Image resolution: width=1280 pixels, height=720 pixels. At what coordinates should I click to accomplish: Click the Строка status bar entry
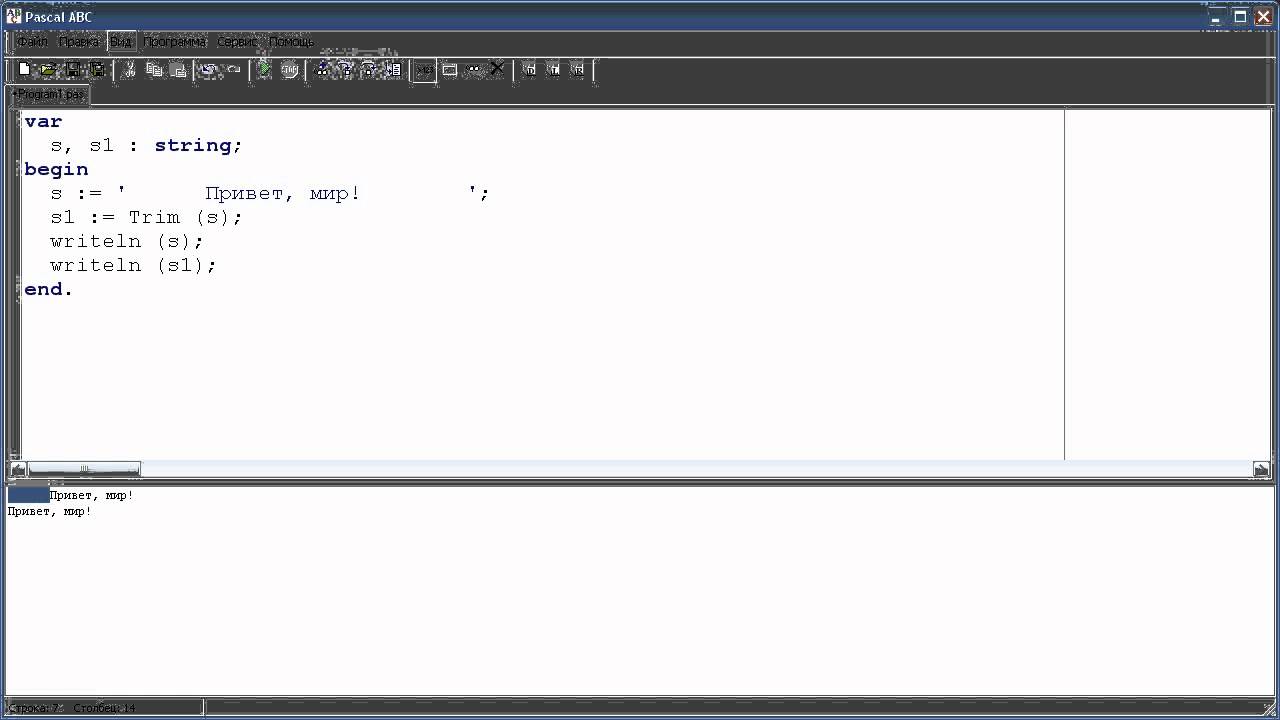coord(35,708)
